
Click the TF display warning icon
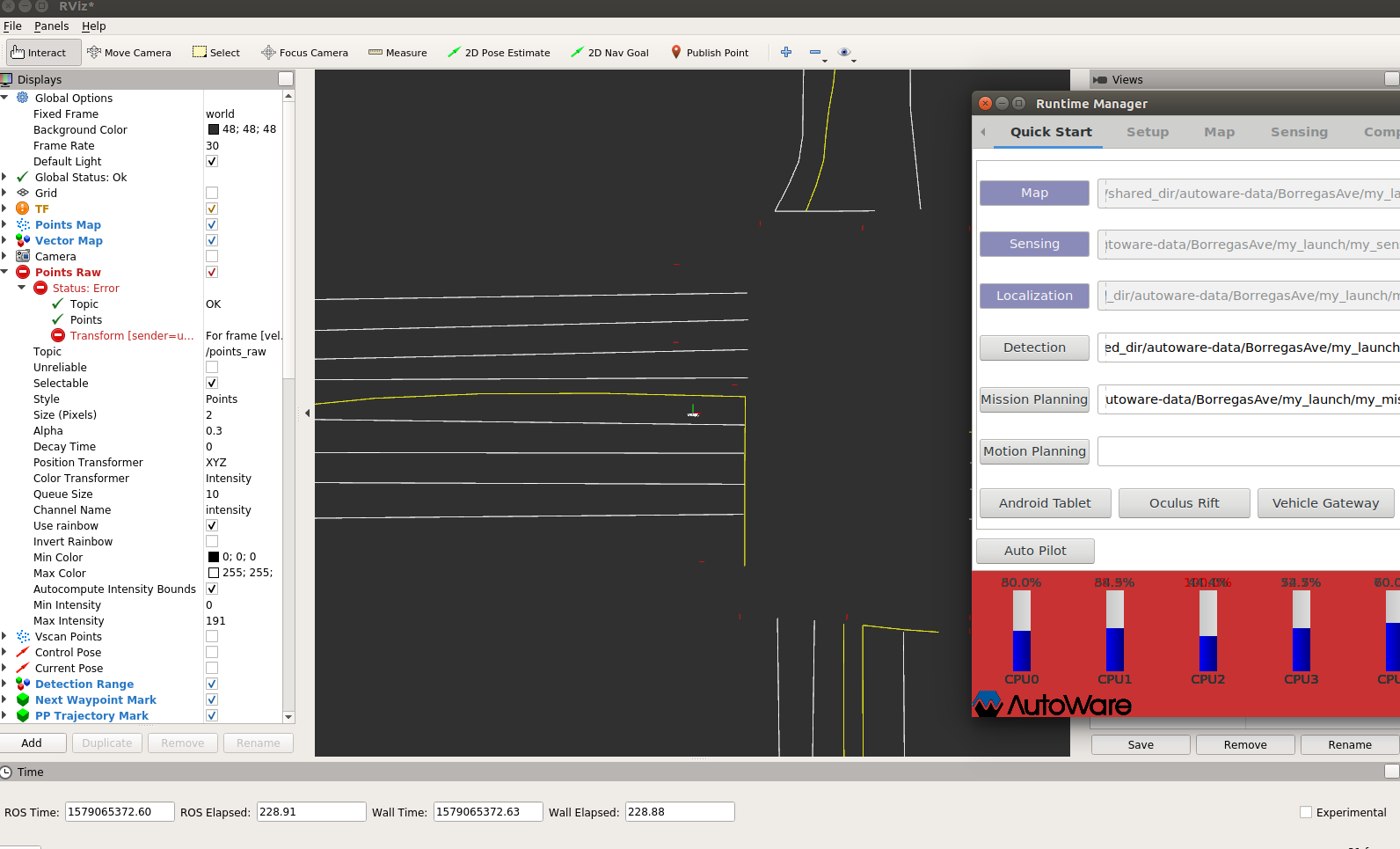click(23, 209)
